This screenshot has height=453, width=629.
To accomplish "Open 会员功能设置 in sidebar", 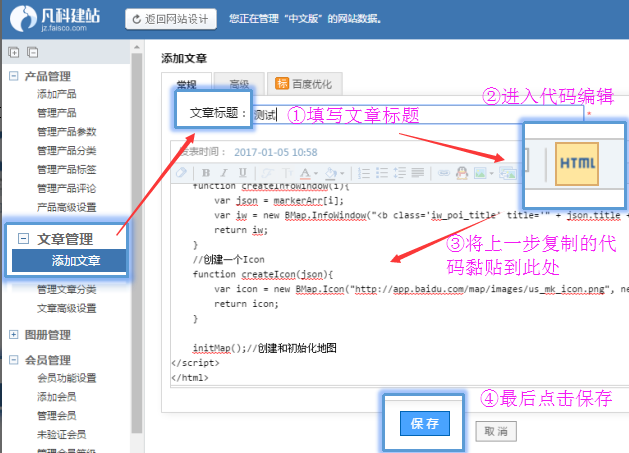I will (x=67, y=378).
